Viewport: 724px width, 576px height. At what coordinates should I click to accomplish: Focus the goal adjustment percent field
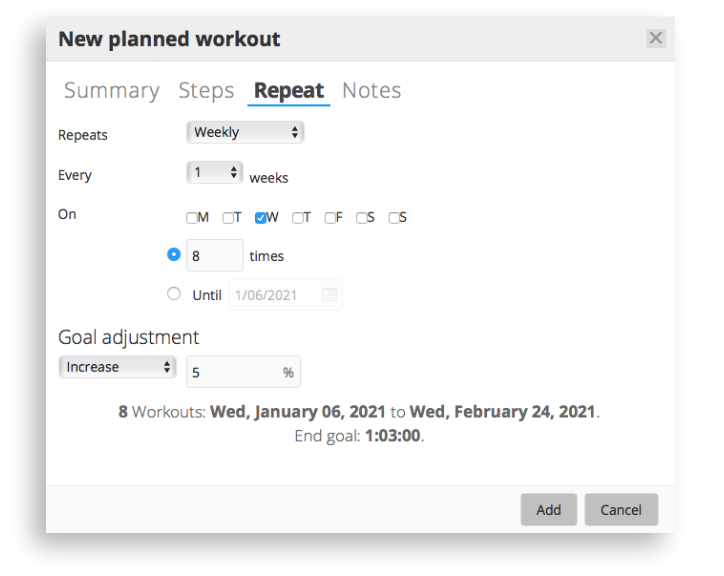click(x=243, y=372)
